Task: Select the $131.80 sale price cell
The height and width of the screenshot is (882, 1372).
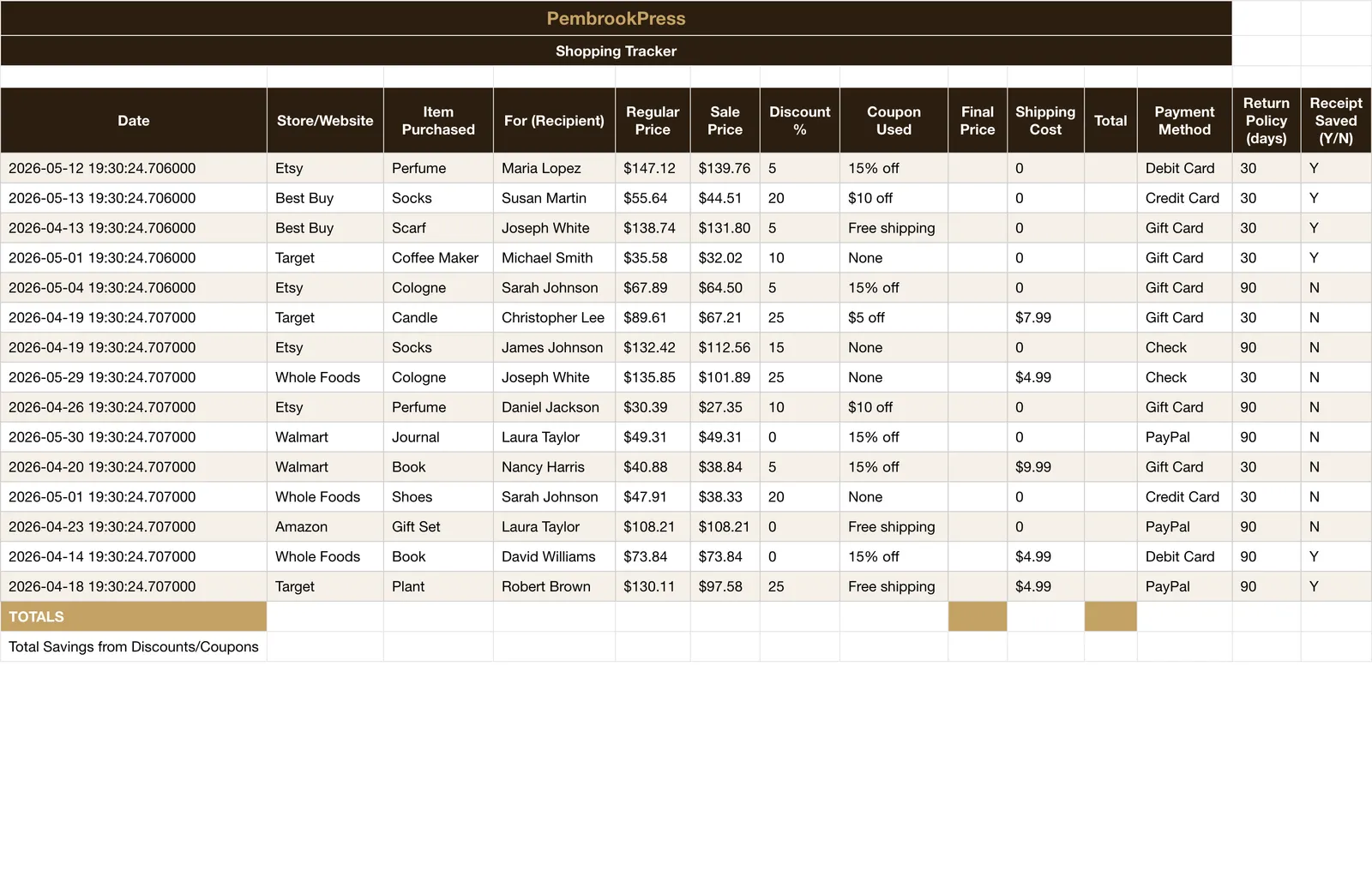Action: click(725, 228)
